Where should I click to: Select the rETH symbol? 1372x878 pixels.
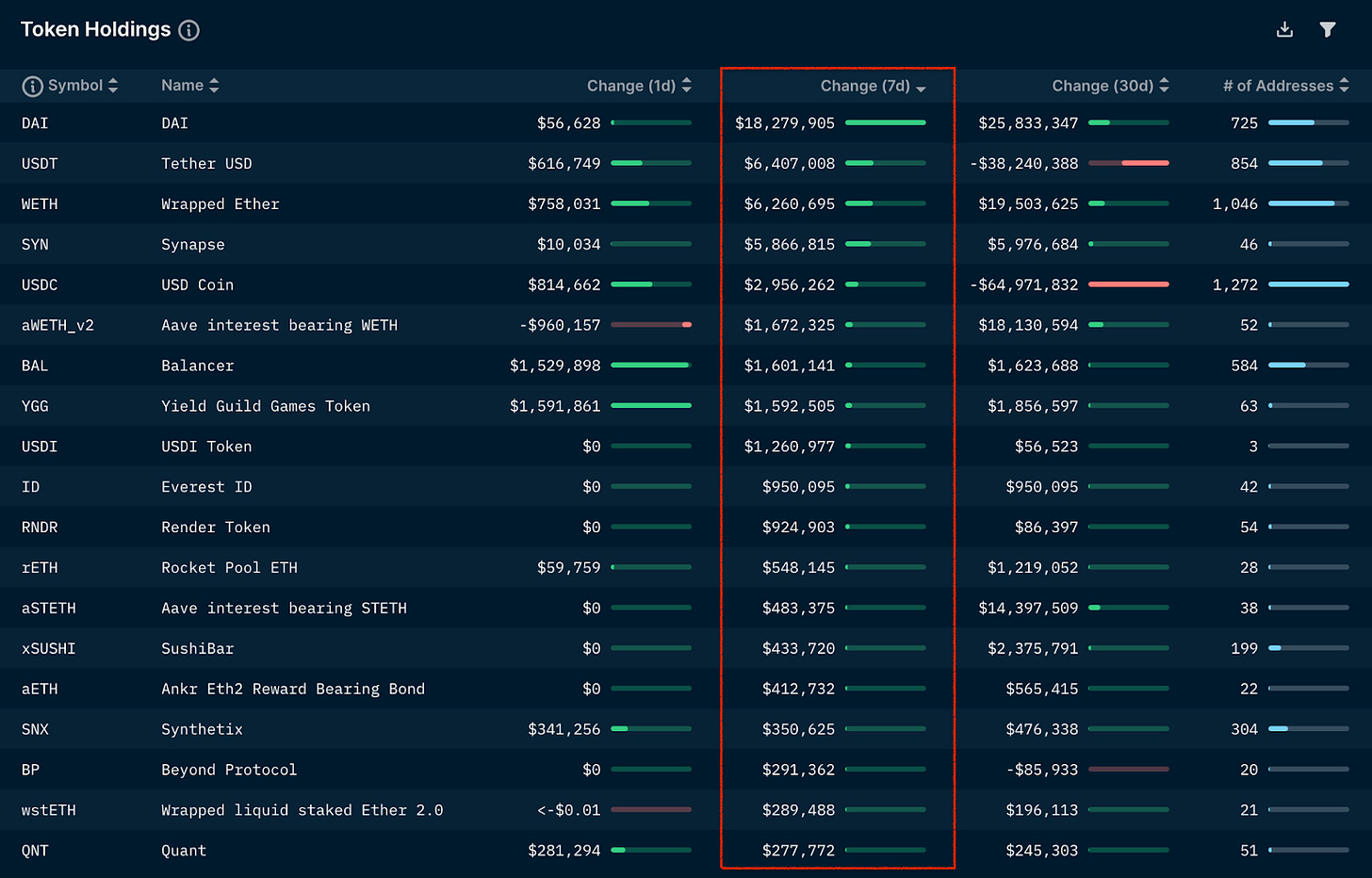[x=40, y=569]
